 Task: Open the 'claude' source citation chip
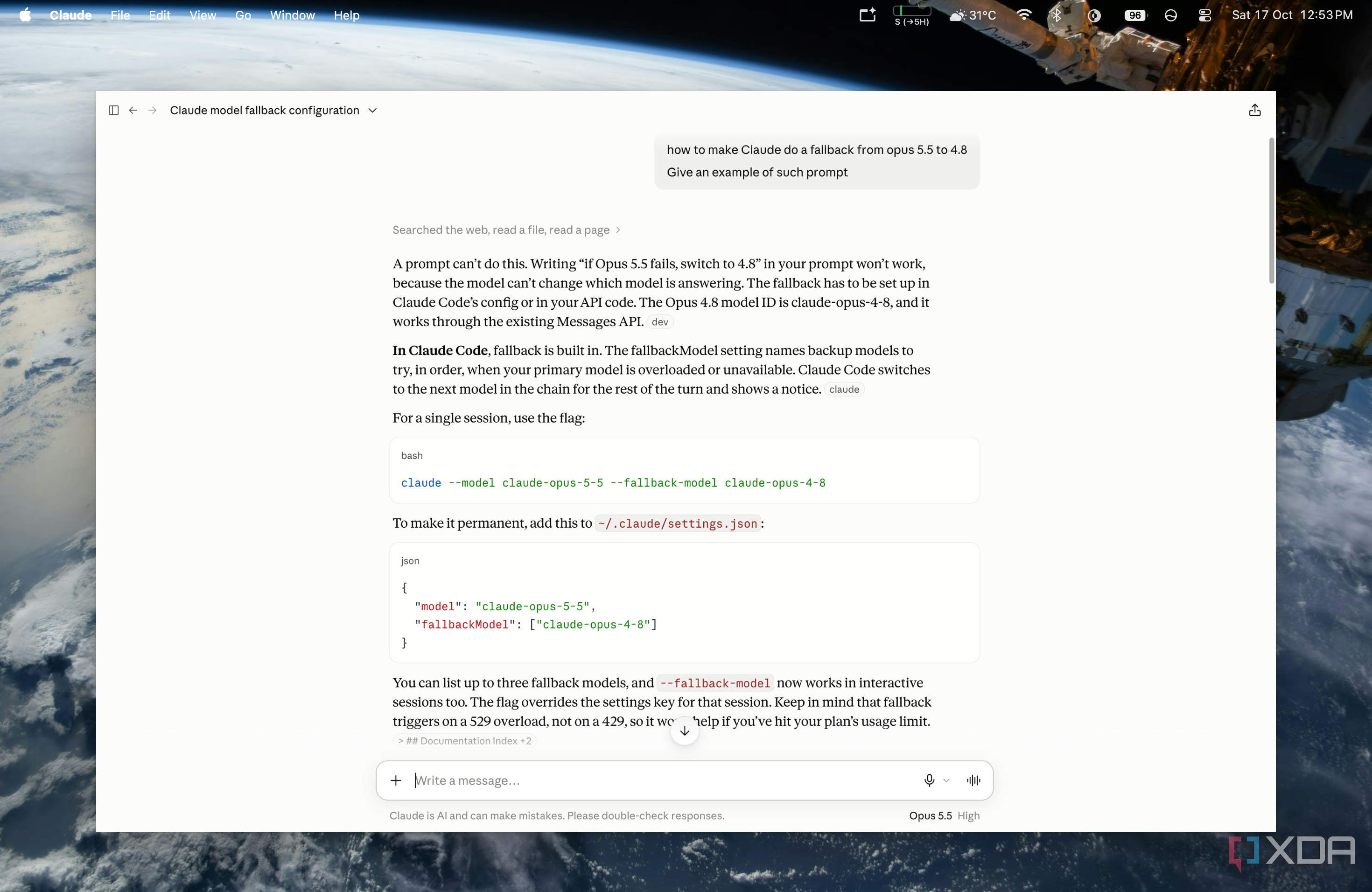844,389
